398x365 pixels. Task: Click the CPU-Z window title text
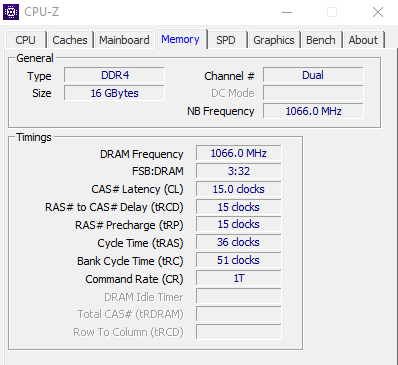tap(42, 12)
